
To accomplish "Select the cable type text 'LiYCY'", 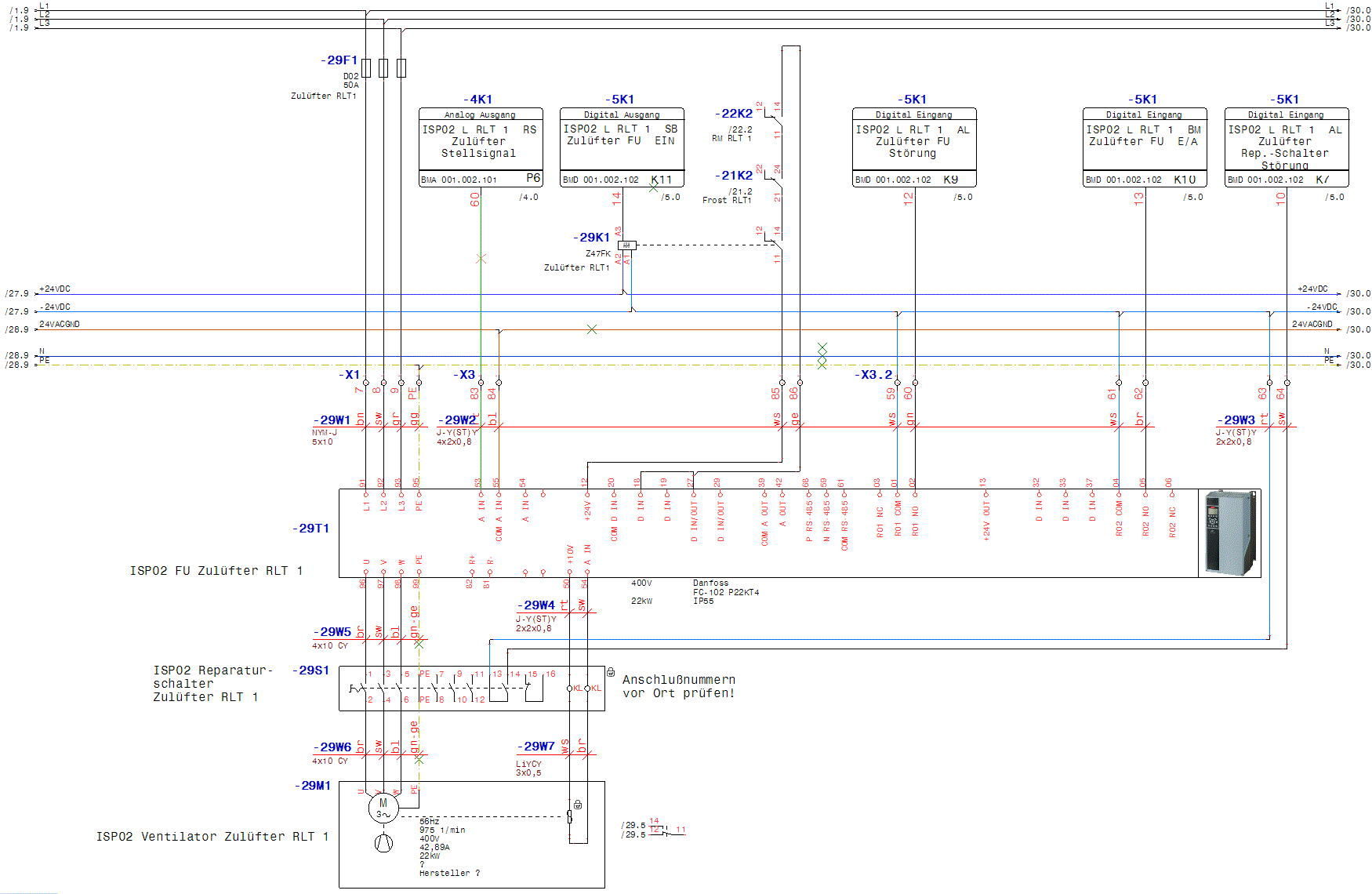I will (528, 764).
